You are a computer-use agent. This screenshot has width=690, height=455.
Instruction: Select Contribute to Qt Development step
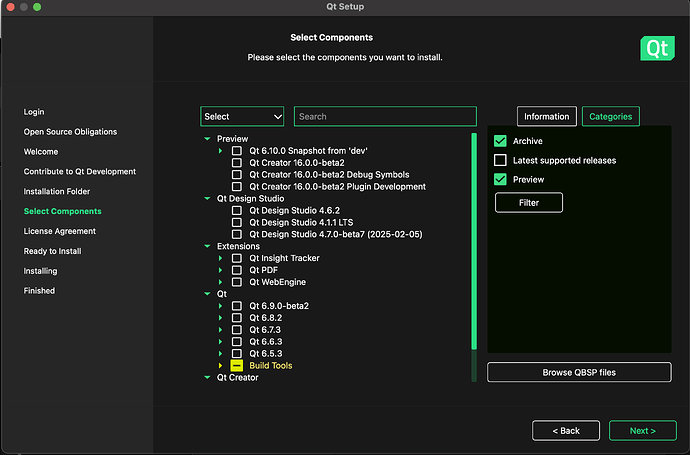(80, 171)
